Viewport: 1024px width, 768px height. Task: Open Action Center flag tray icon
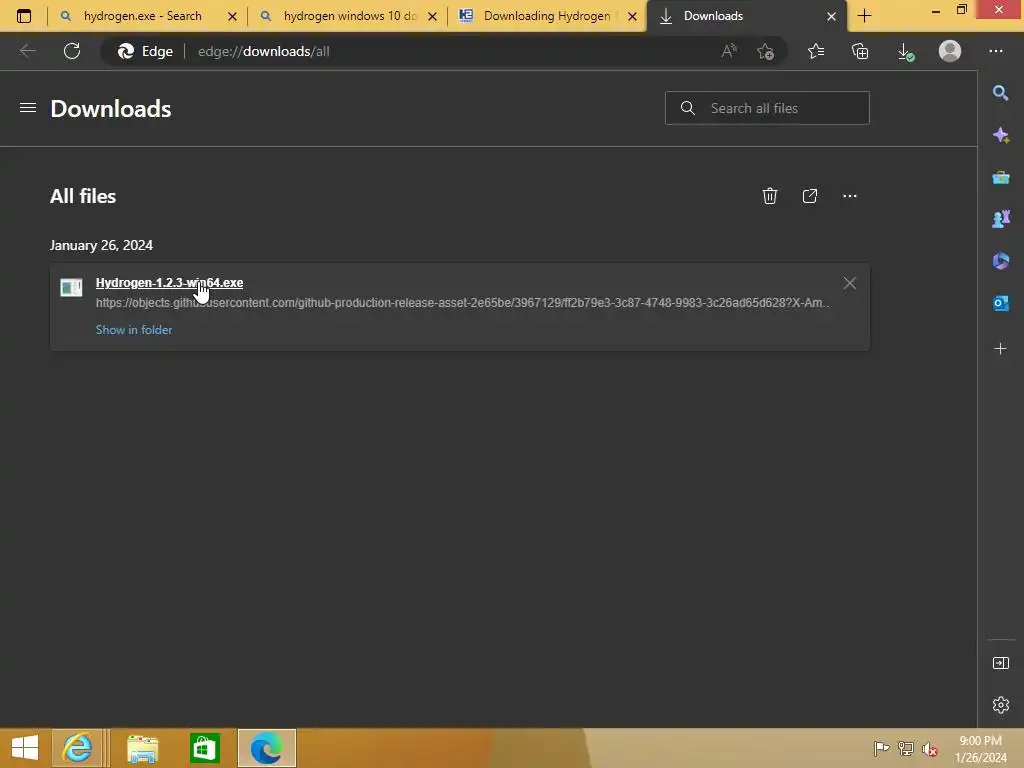881,748
